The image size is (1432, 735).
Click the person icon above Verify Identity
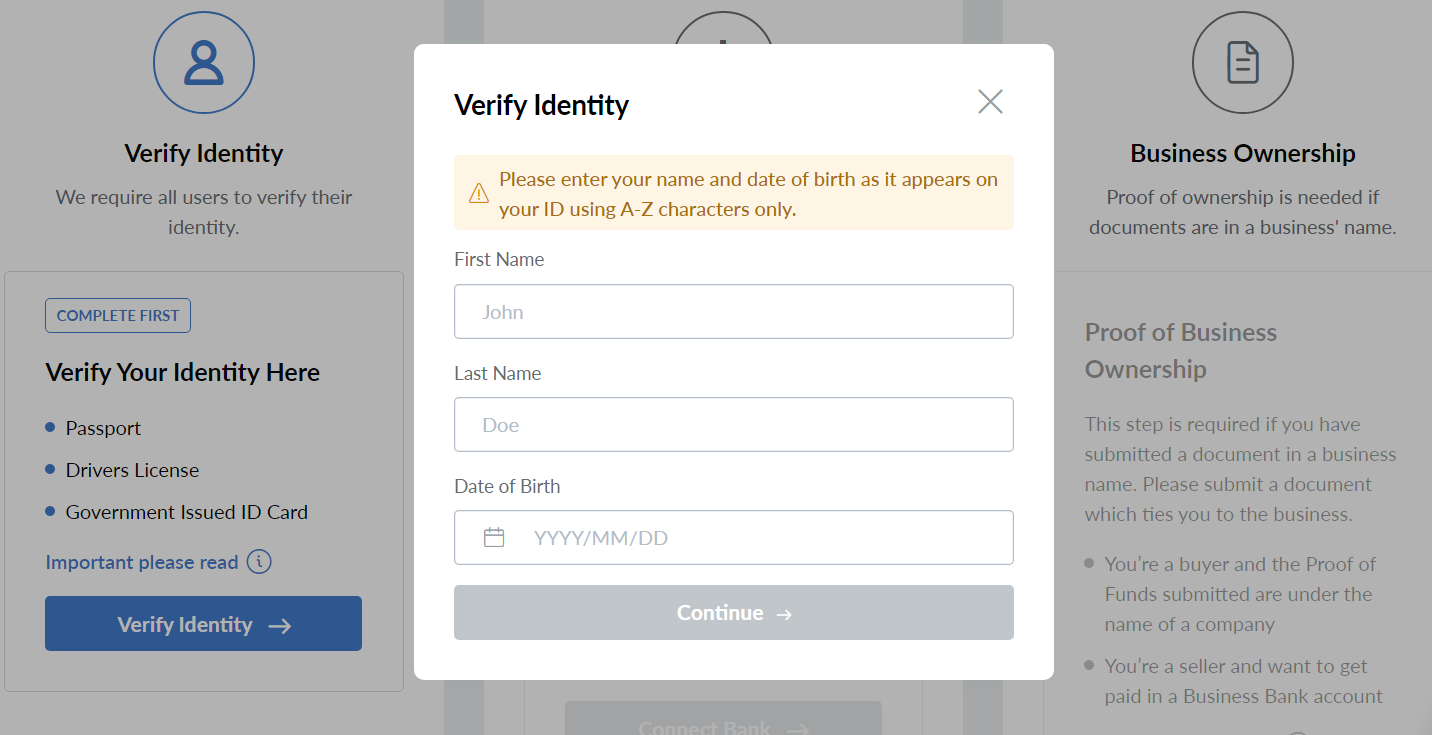(x=204, y=63)
